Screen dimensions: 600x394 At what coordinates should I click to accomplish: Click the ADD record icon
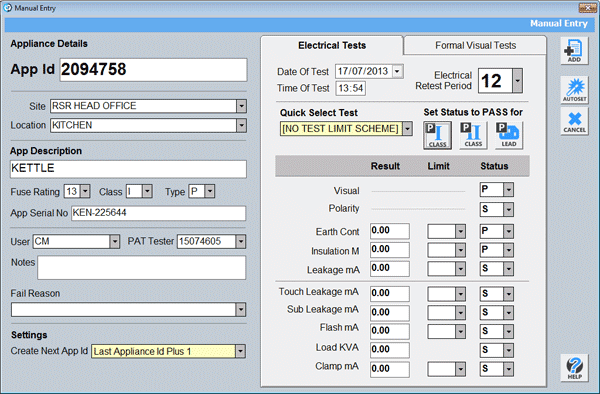(x=574, y=51)
